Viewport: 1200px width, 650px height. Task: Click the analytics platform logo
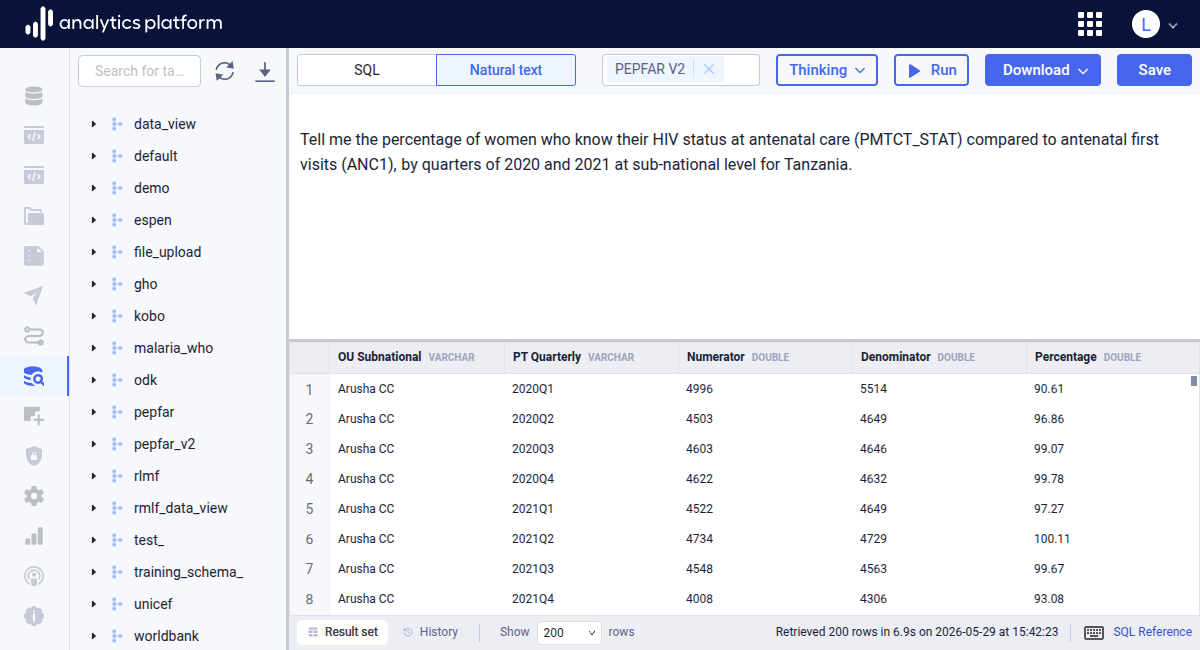point(123,23)
